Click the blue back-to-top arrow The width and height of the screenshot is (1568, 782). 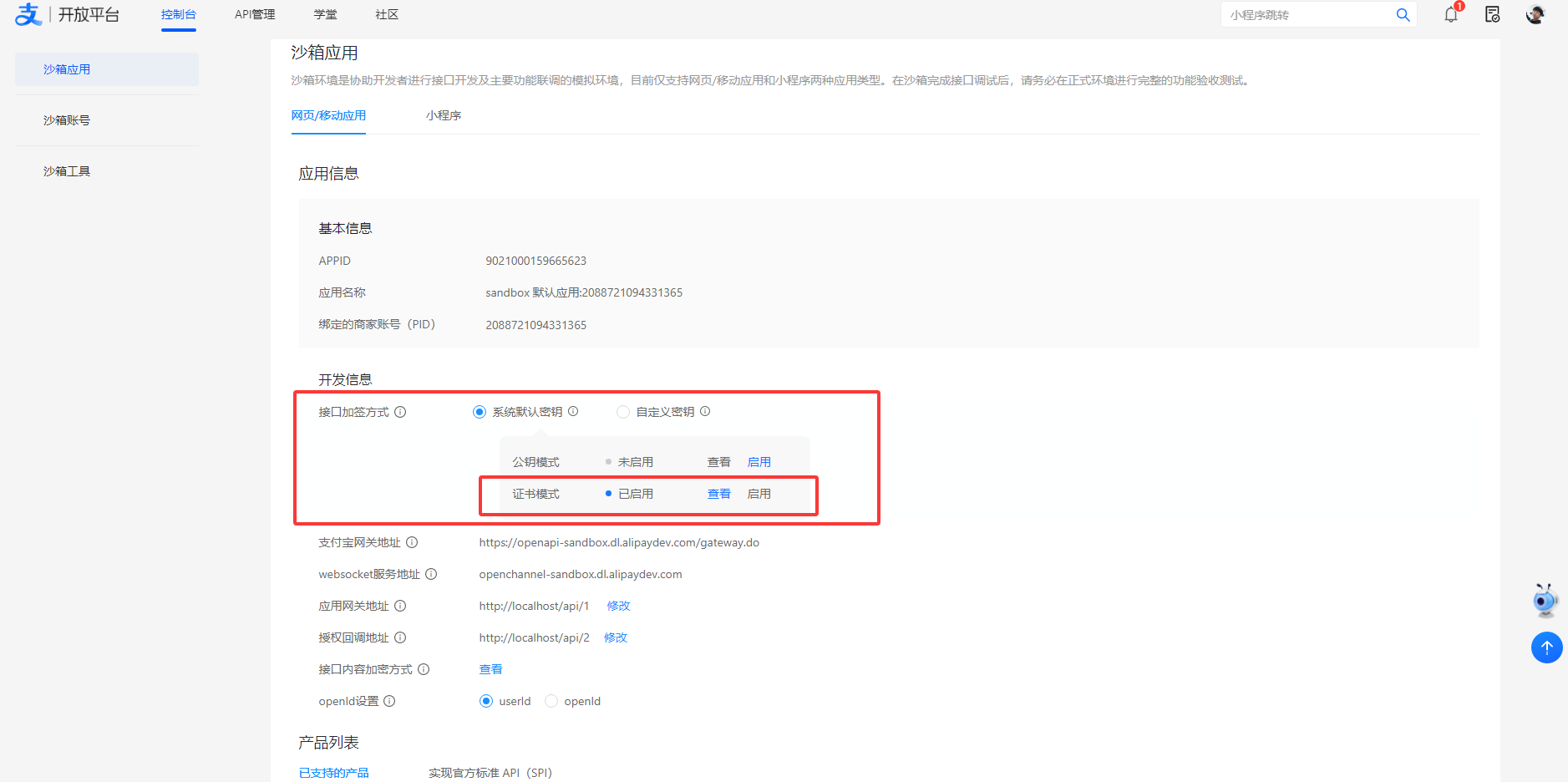pos(1546,647)
